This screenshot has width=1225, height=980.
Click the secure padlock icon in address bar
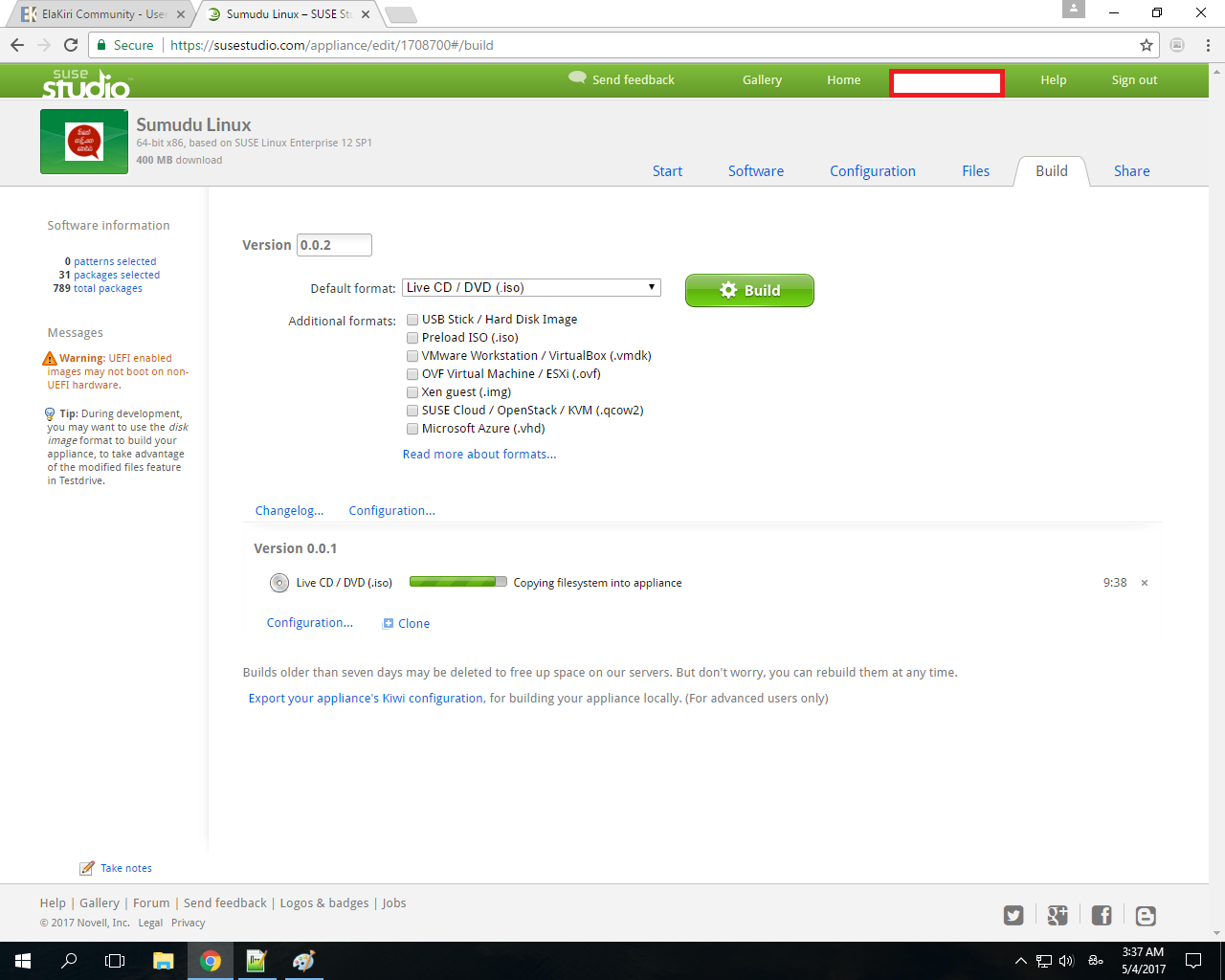point(101,45)
